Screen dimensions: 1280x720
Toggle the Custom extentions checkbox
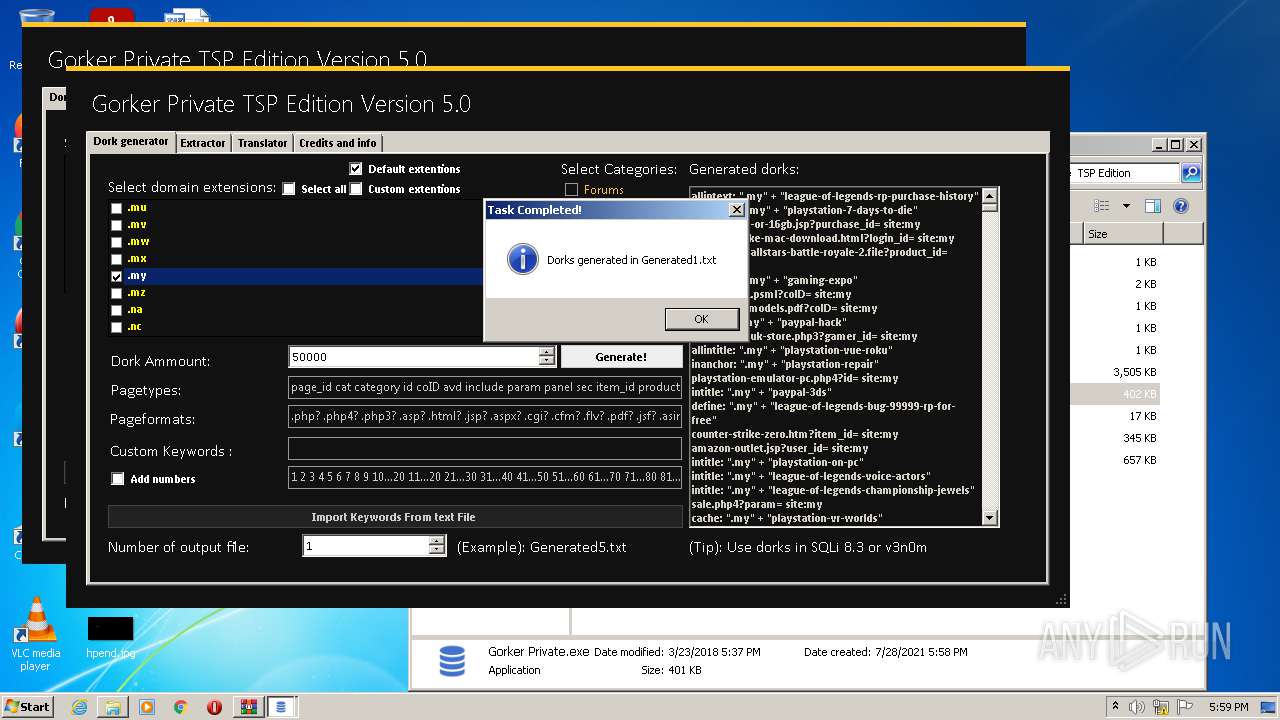356,189
